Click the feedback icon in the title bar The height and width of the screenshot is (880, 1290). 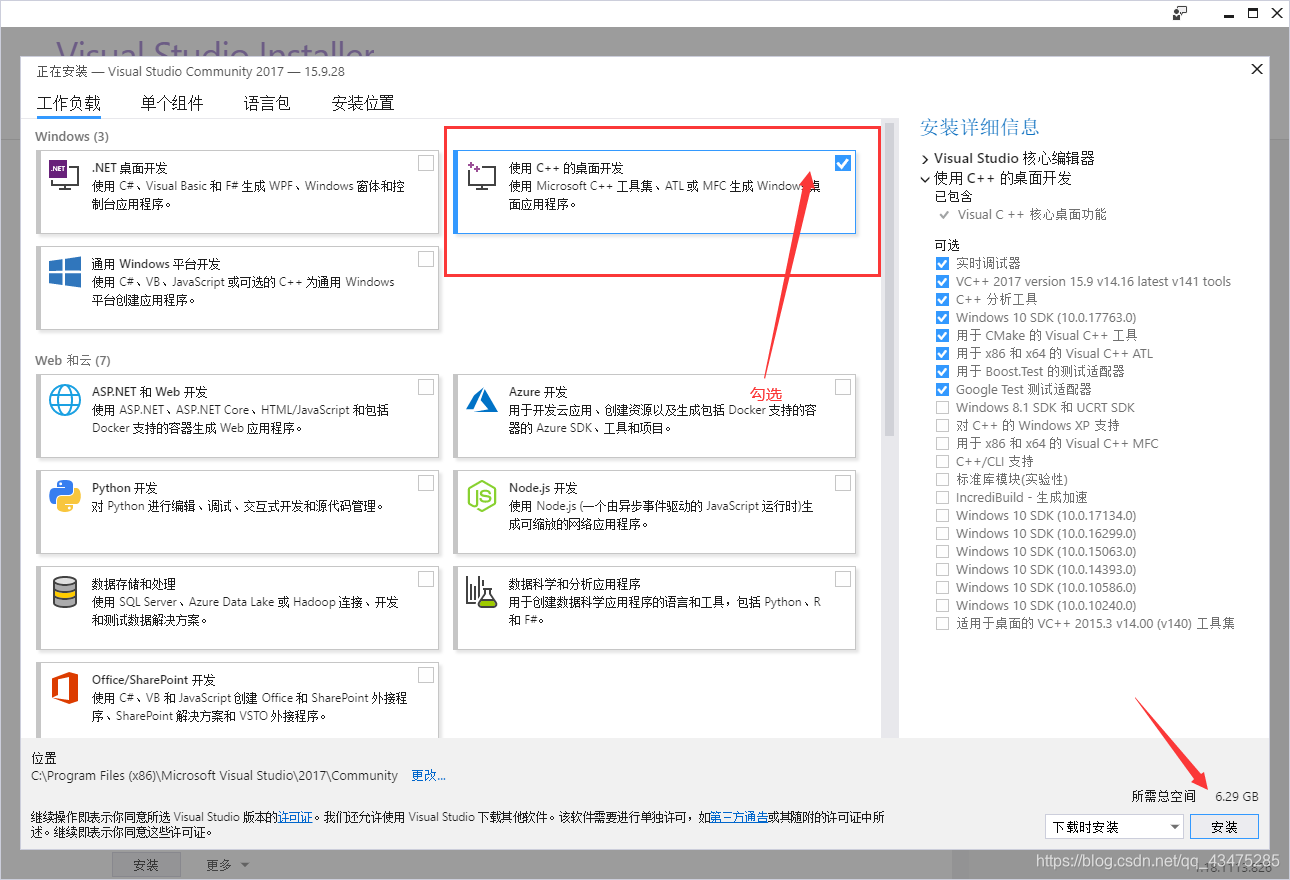pos(1180,13)
